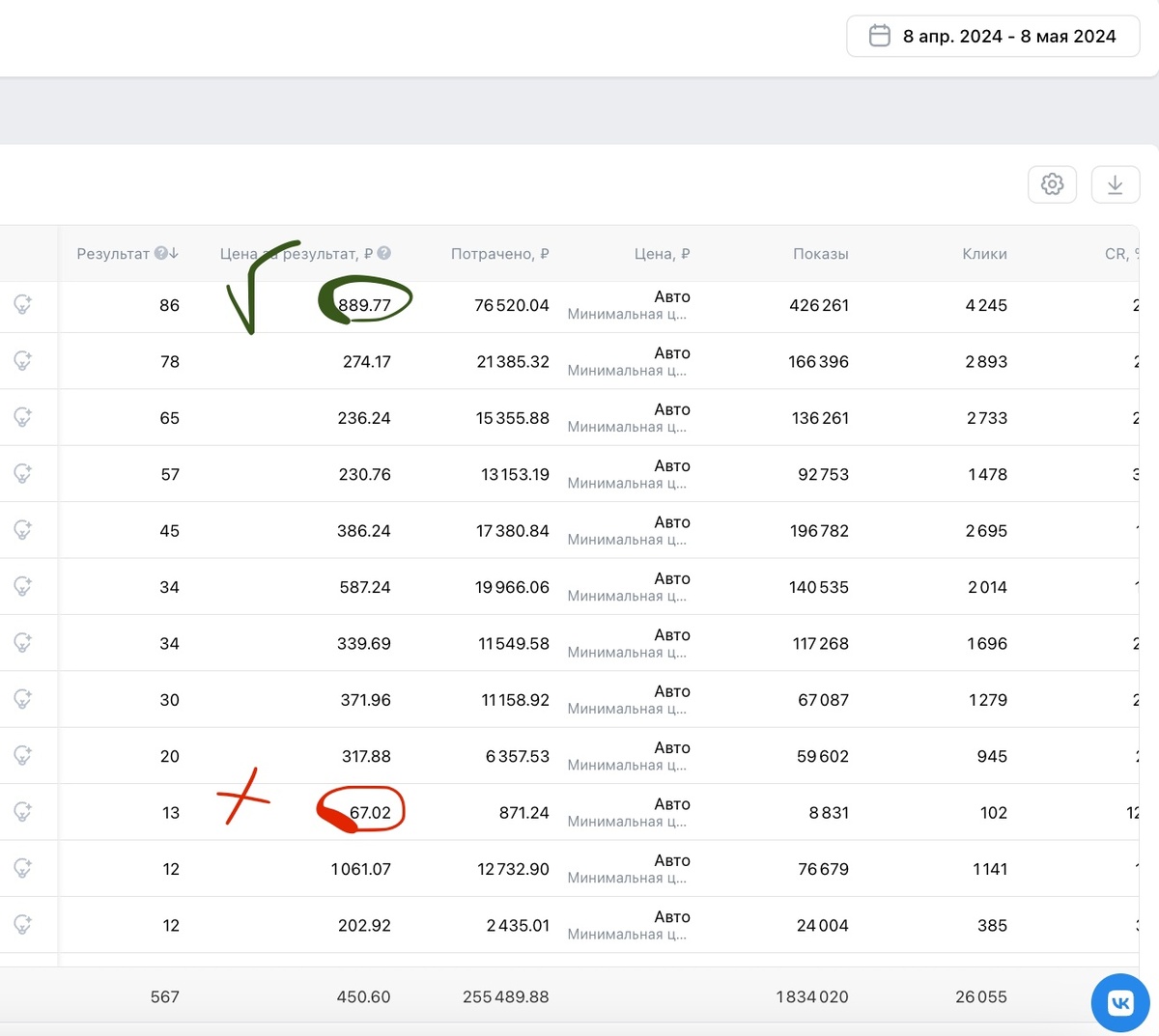Select the 889.77 cost per result cell
Viewport: 1159px width, 1036px height.
pyautogui.click(x=365, y=305)
